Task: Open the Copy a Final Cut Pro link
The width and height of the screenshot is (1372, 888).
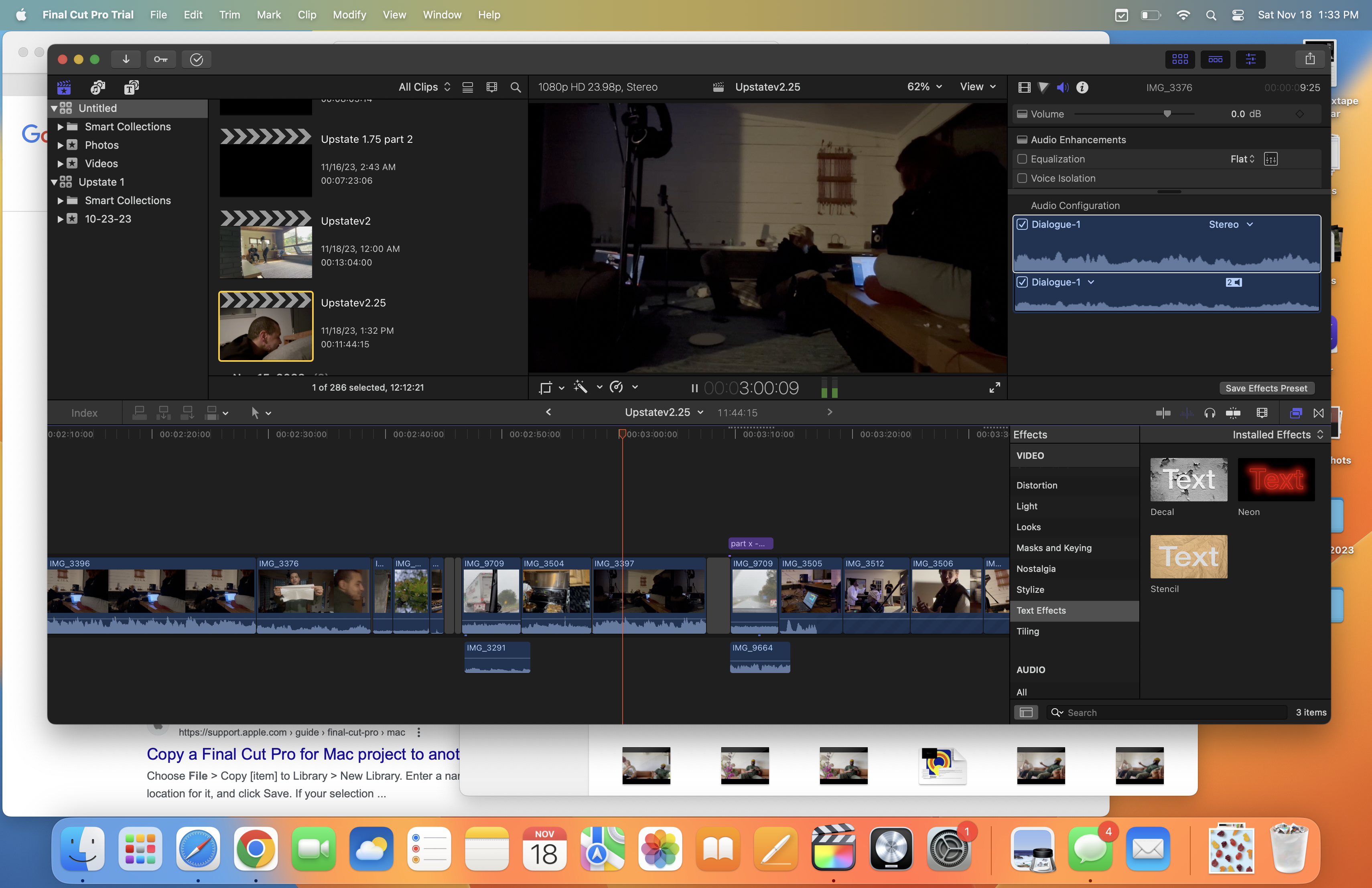Action: point(303,754)
